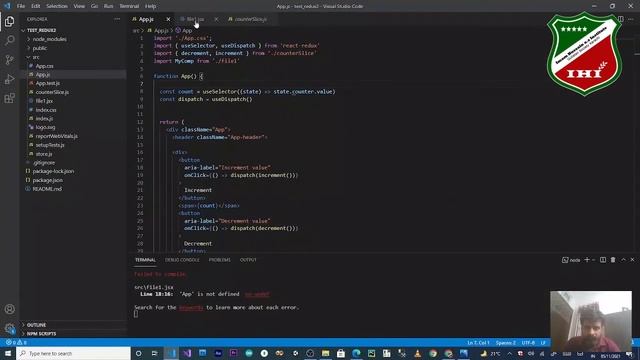The height and width of the screenshot is (360, 640).
Task: Open the Source Control view
Action: coord(9,60)
